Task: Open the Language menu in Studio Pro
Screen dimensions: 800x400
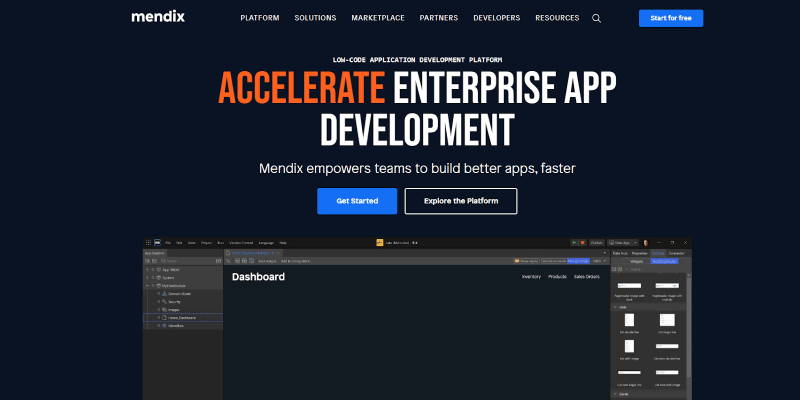Action: [266, 243]
